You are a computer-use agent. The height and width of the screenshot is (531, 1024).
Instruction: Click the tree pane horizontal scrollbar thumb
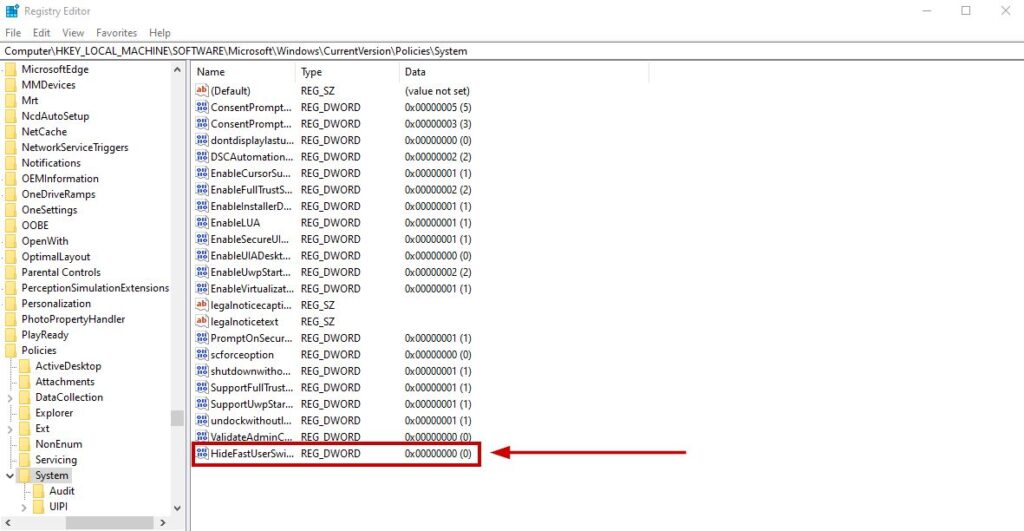pos(110,523)
